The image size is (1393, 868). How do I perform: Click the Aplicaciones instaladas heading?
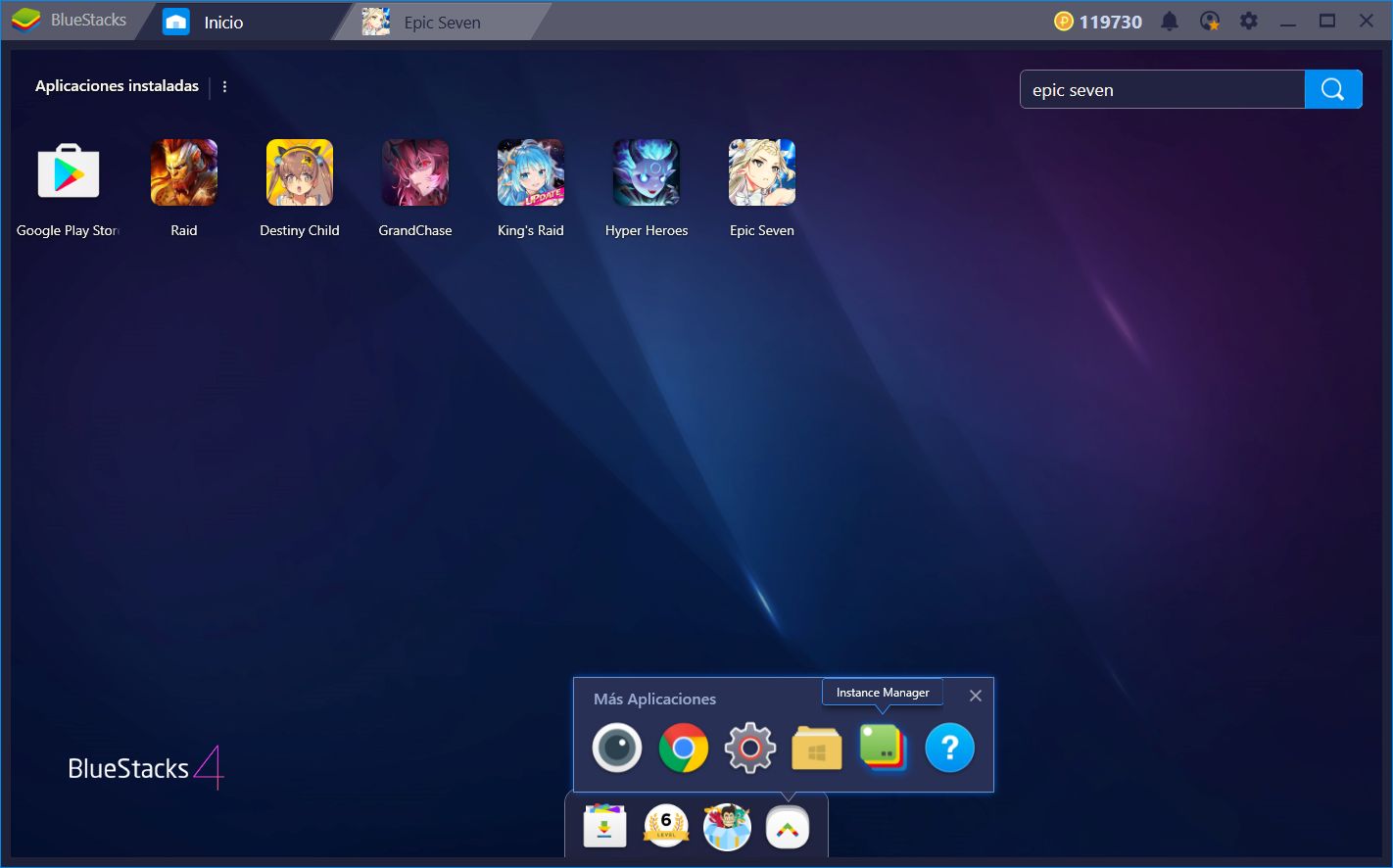[117, 86]
